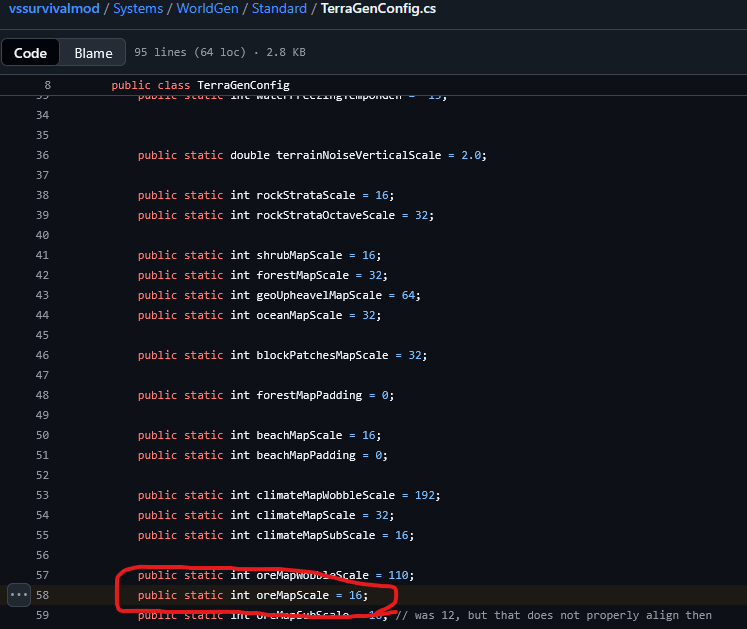Screen dimensions: 747x629
Task: Jump to sticky class header line 8
Action: pyautogui.click(x=47, y=85)
